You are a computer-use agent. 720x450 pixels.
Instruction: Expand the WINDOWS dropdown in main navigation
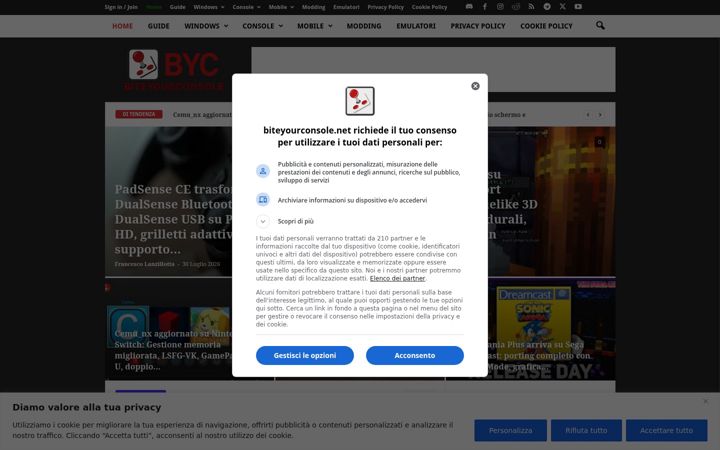coord(206,26)
